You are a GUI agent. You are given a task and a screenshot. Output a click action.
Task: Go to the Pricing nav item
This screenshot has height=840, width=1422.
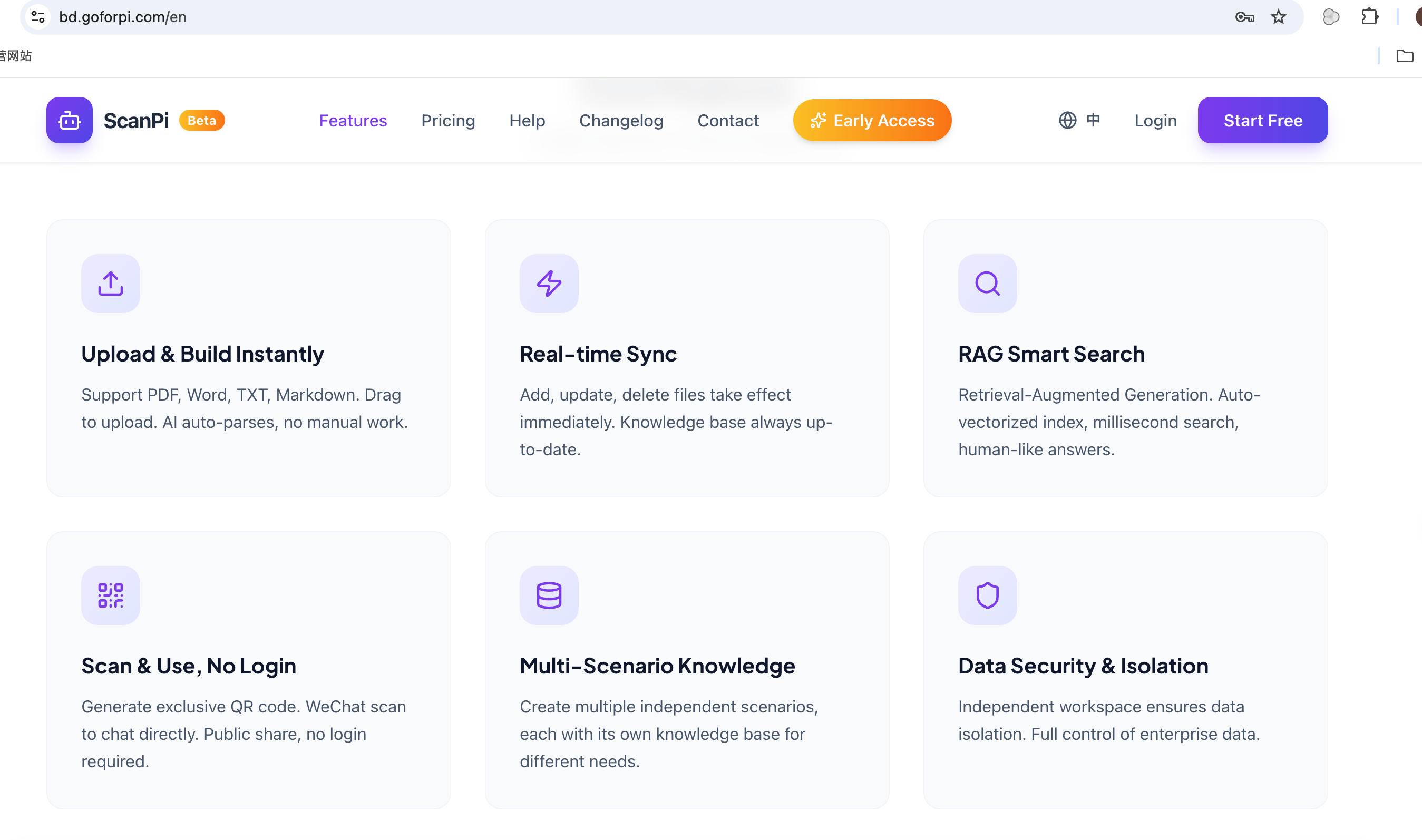[448, 121]
